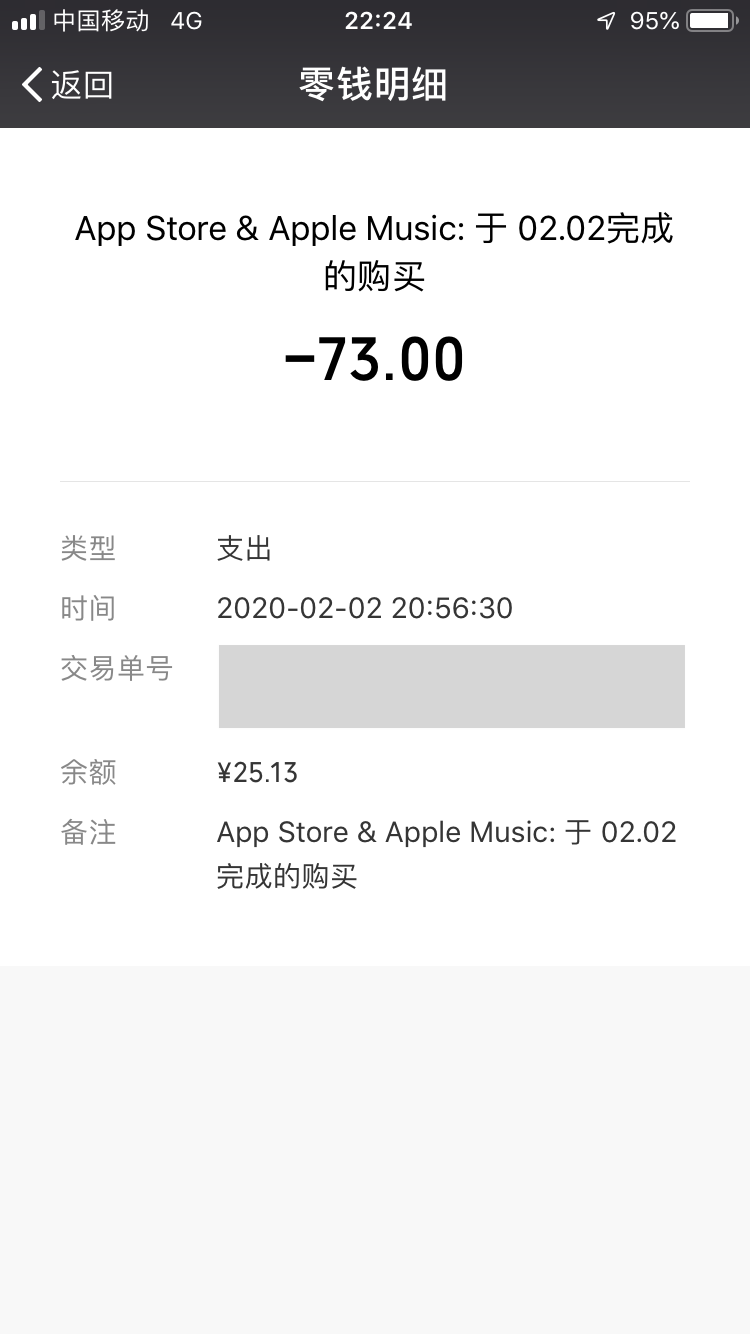Tap the 中国移动 carrier name
This screenshot has height=1334, width=750.
pos(100,21)
